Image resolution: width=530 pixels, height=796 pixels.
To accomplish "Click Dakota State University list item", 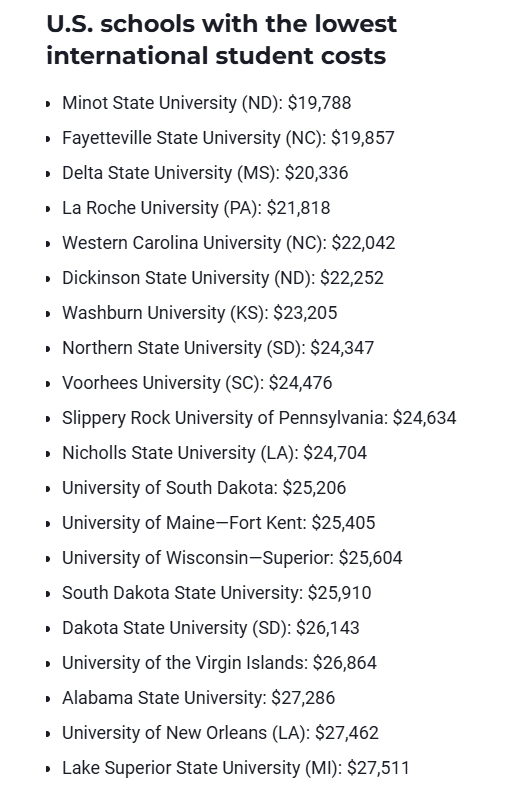I will pos(211,628).
